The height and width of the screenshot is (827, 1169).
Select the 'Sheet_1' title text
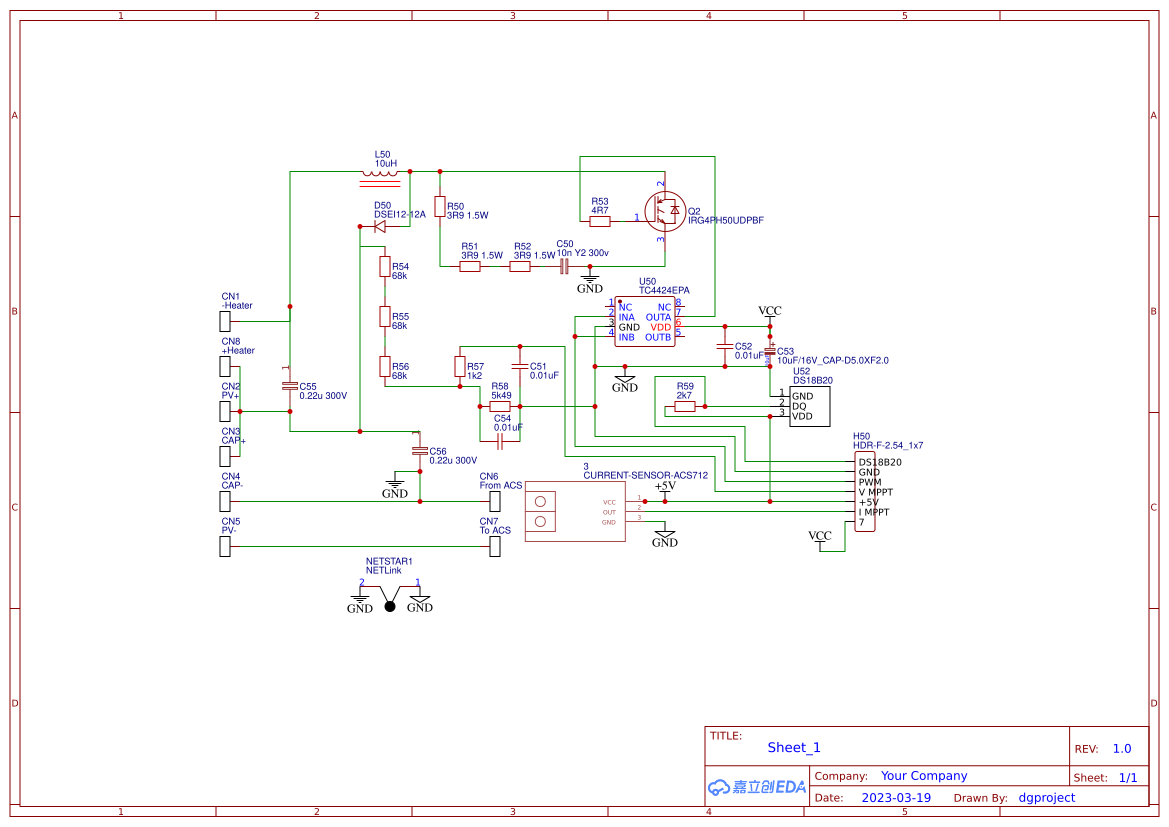(x=793, y=747)
